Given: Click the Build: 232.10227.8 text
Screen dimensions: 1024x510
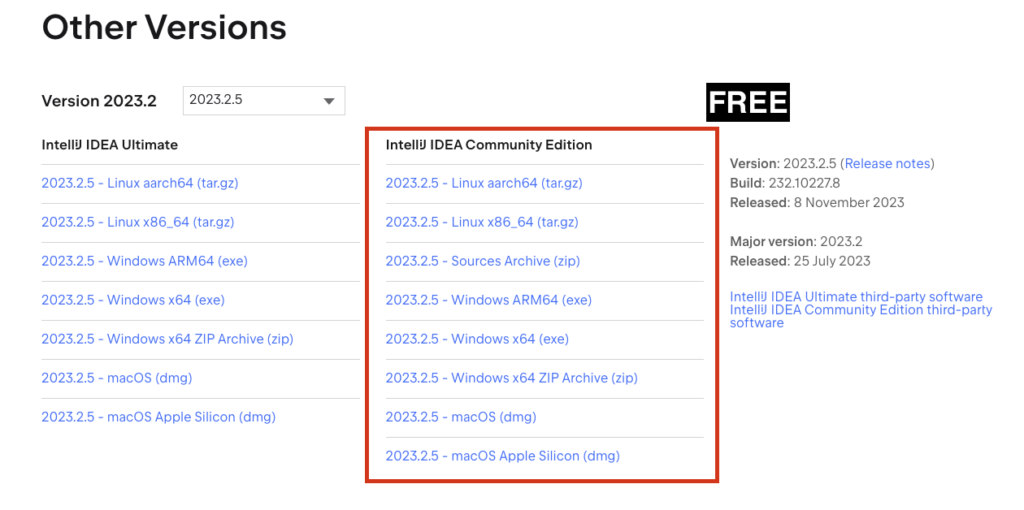Looking at the screenshot, I should (x=785, y=183).
